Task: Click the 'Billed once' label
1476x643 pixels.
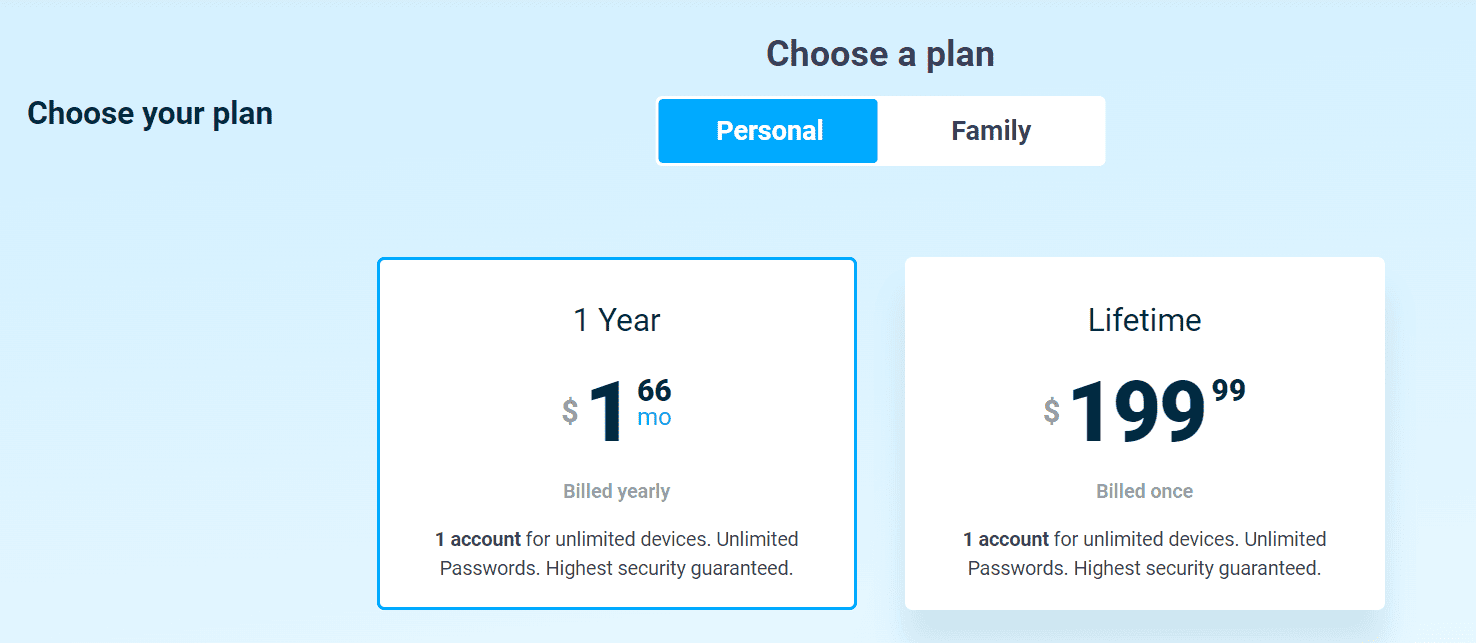Action: (1144, 491)
